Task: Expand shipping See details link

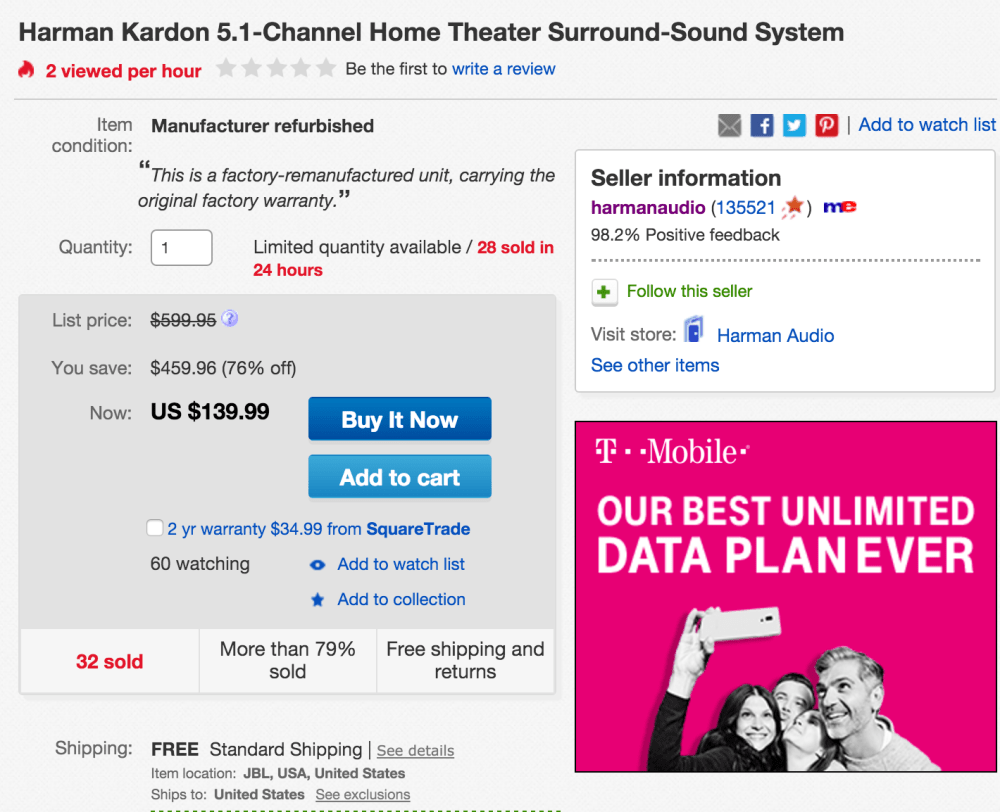Action: (x=415, y=750)
